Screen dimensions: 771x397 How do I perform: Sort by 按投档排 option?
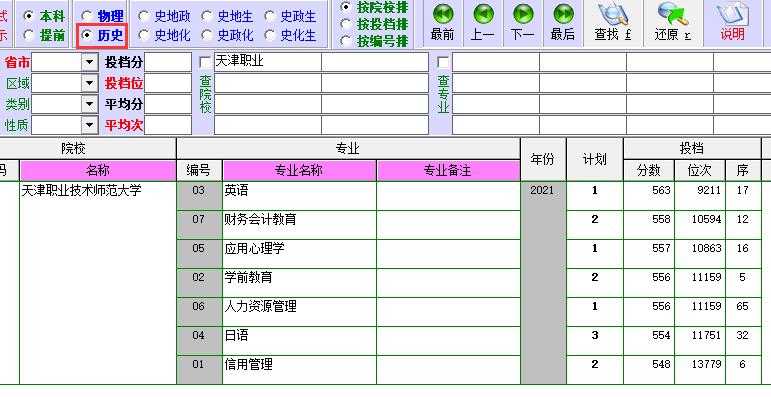coord(346,24)
